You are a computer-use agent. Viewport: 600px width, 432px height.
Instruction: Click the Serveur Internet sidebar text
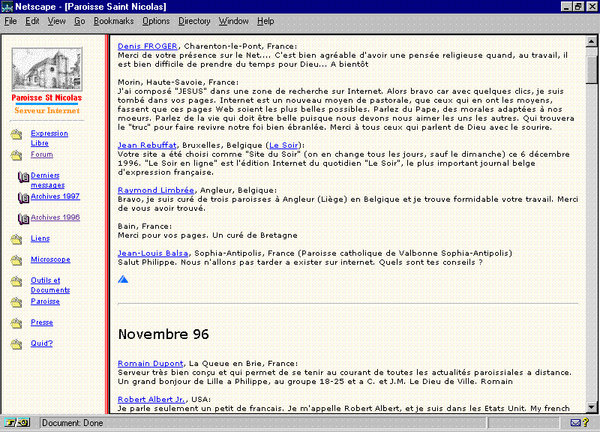(x=47, y=111)
